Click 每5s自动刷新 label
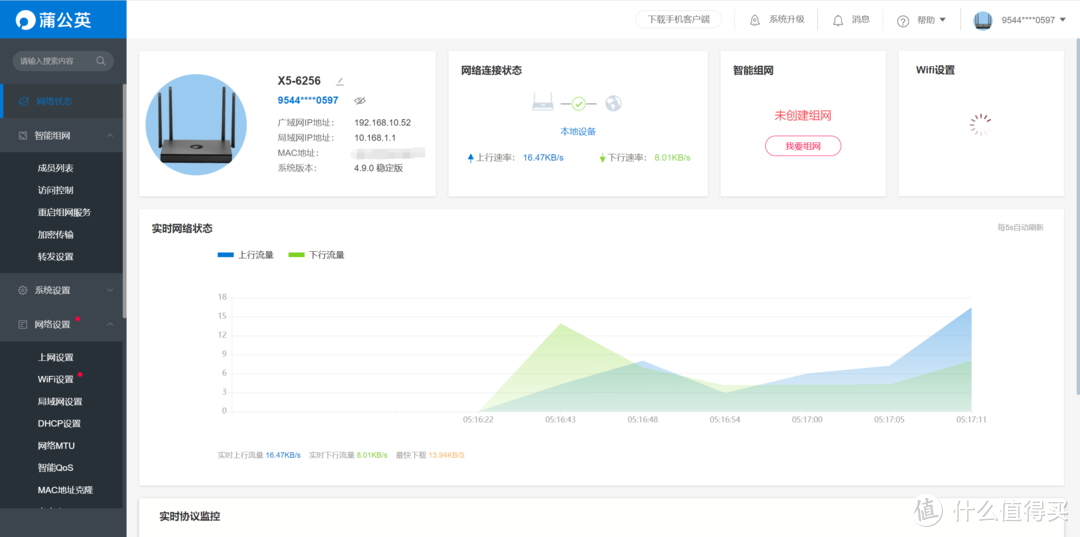The width and height of the screenshot is (1080, 537). click(x=1021, y=227)
